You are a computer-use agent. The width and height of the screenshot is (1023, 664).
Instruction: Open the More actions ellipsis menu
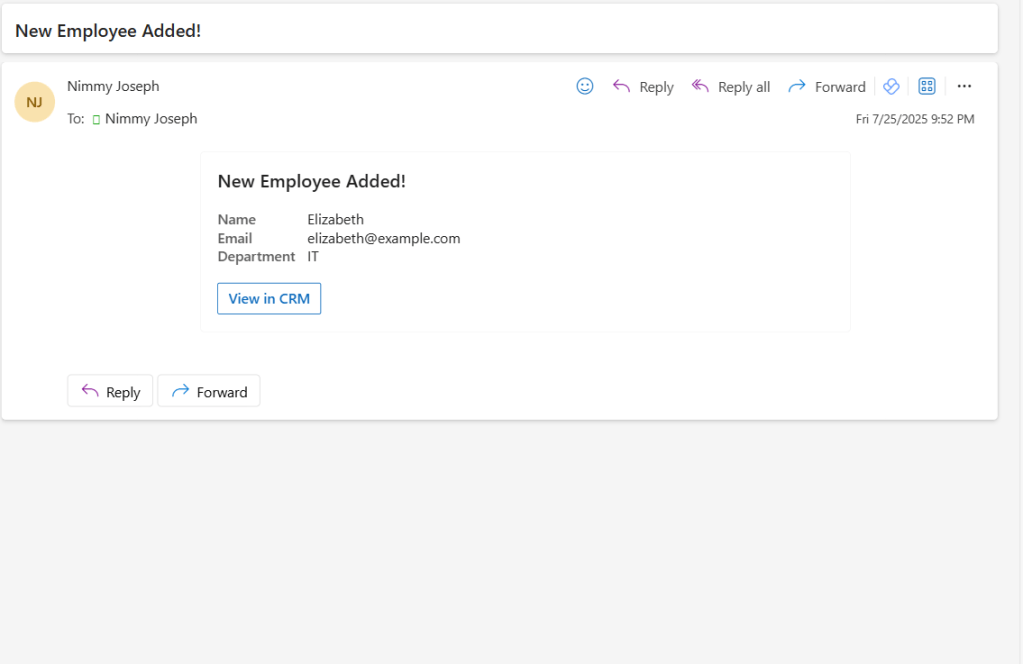pyautogui.click(x=964, y=87)
